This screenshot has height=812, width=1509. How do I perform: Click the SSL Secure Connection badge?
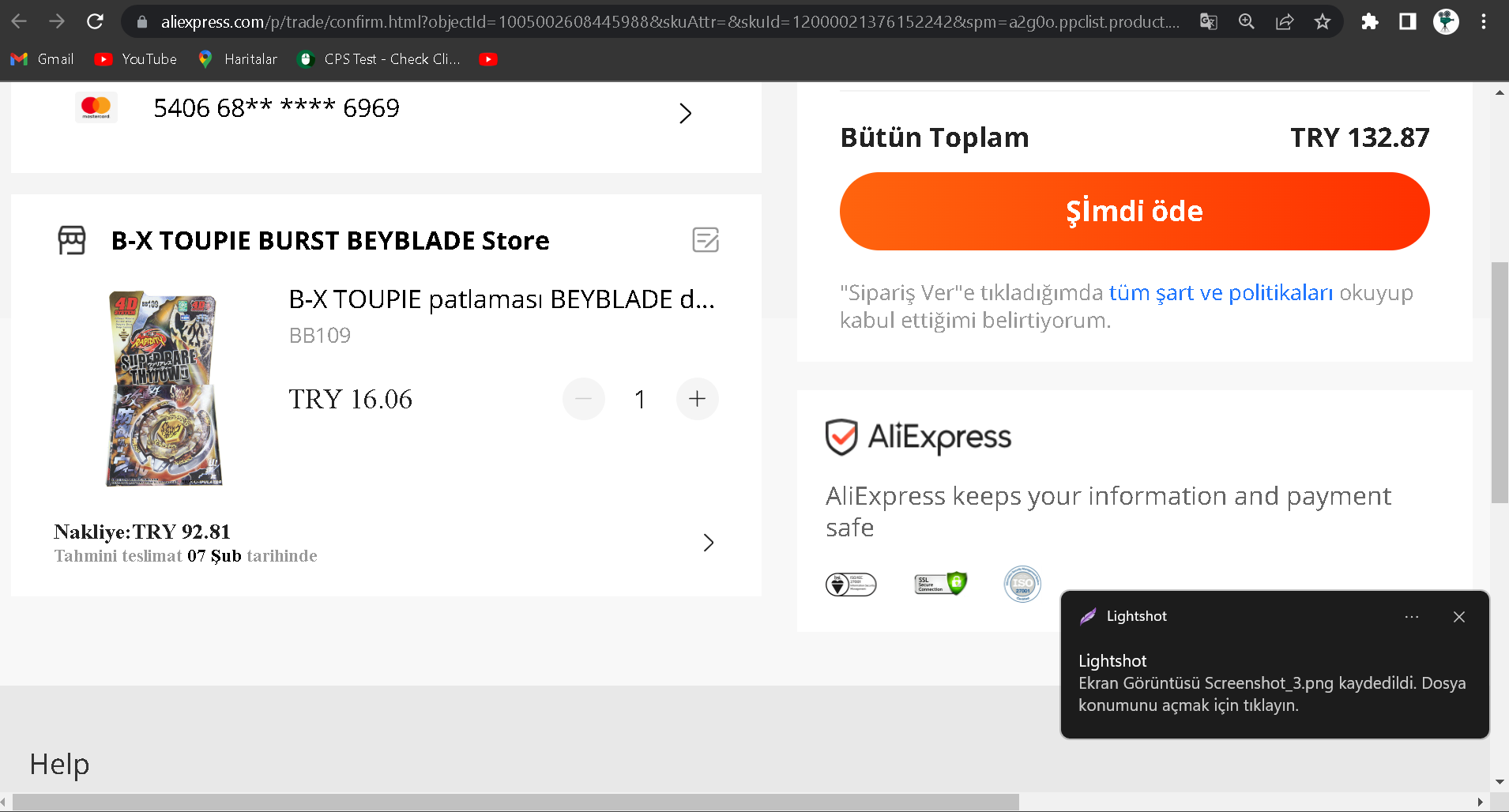(x=940, y=584)
